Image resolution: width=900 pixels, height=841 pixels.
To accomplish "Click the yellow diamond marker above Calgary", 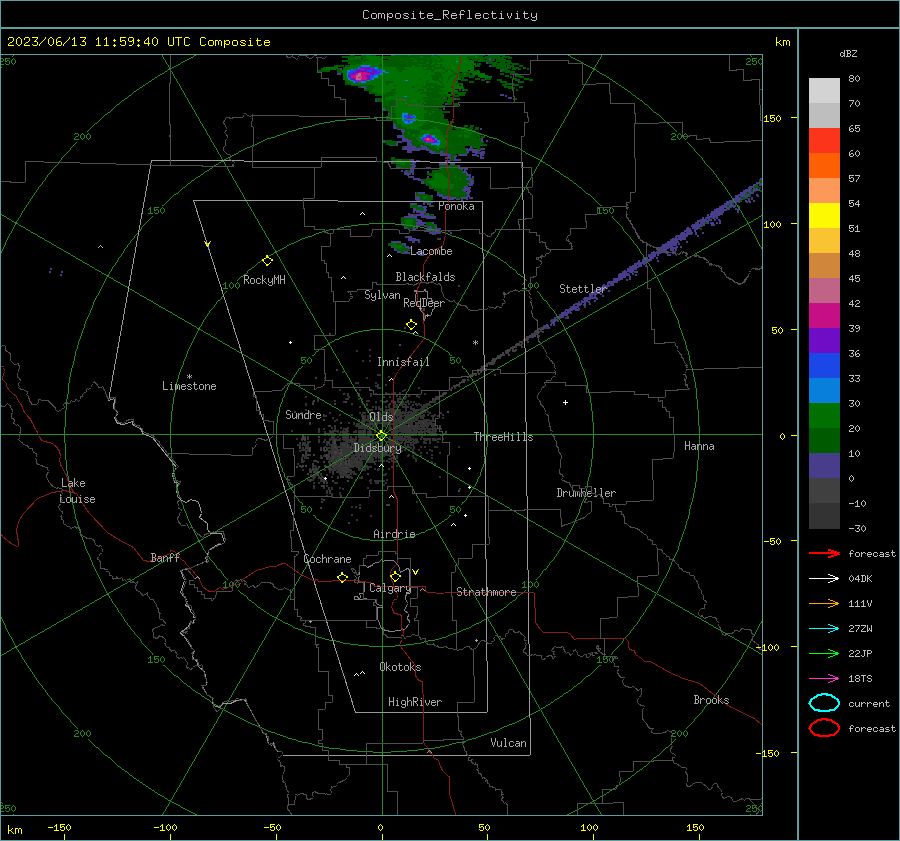I will 395,576.
